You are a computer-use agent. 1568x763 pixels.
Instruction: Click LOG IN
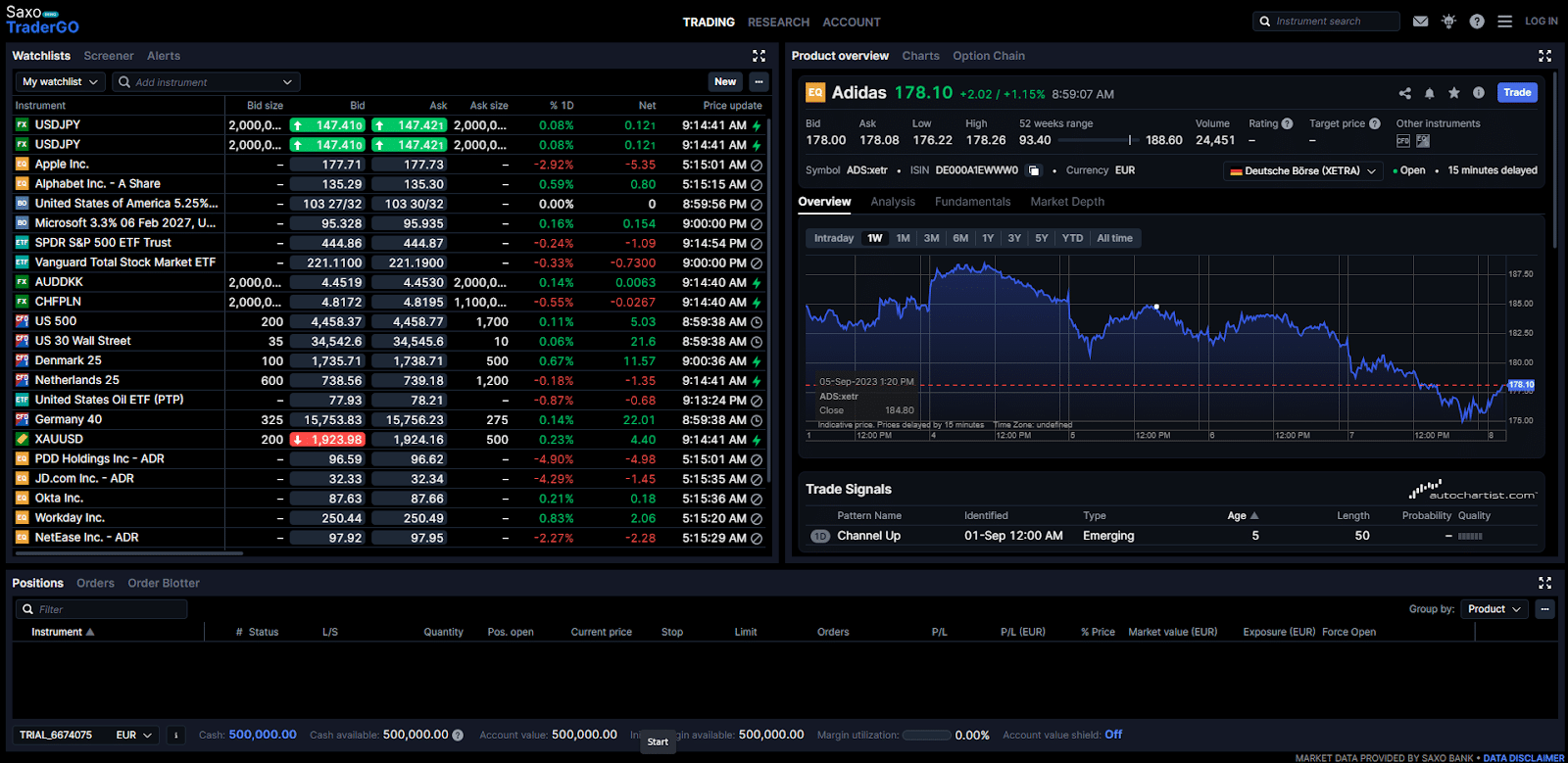[x=1541, y=22]
